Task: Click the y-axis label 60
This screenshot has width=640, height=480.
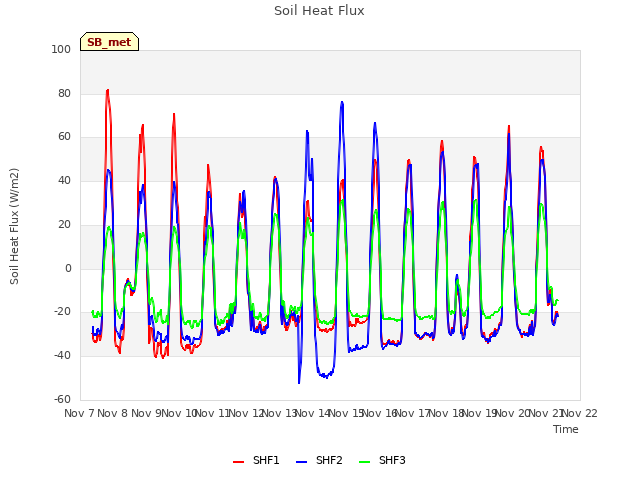Action: tap(64, 136)
